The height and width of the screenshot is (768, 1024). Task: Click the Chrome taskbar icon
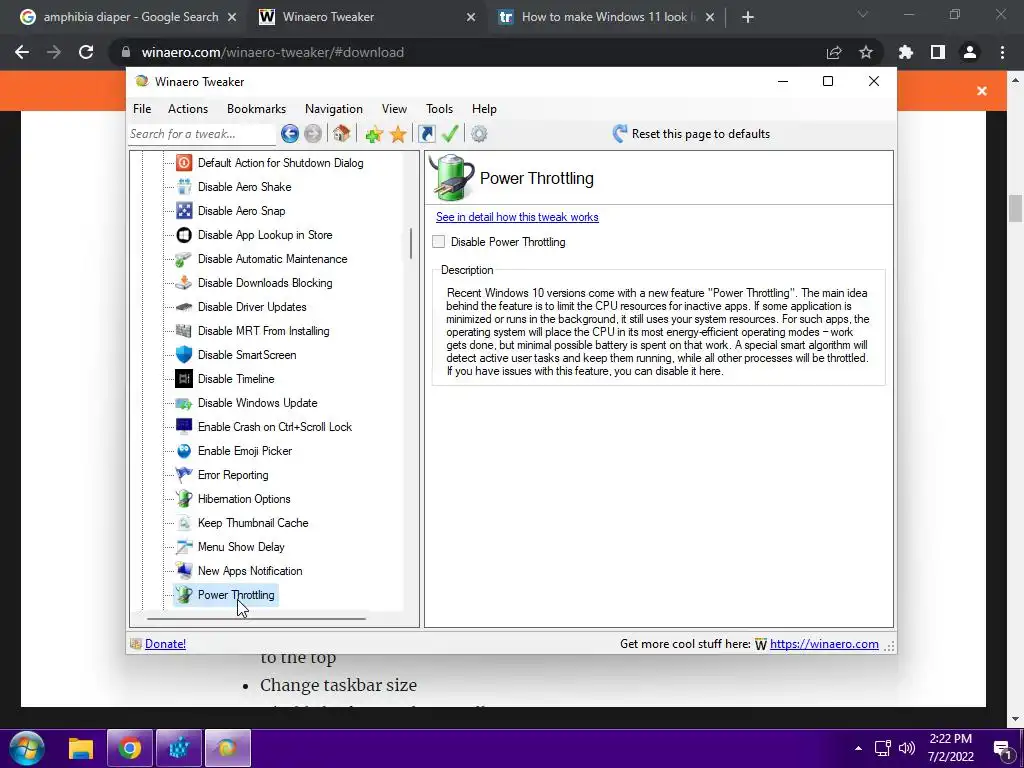point(129,748)
